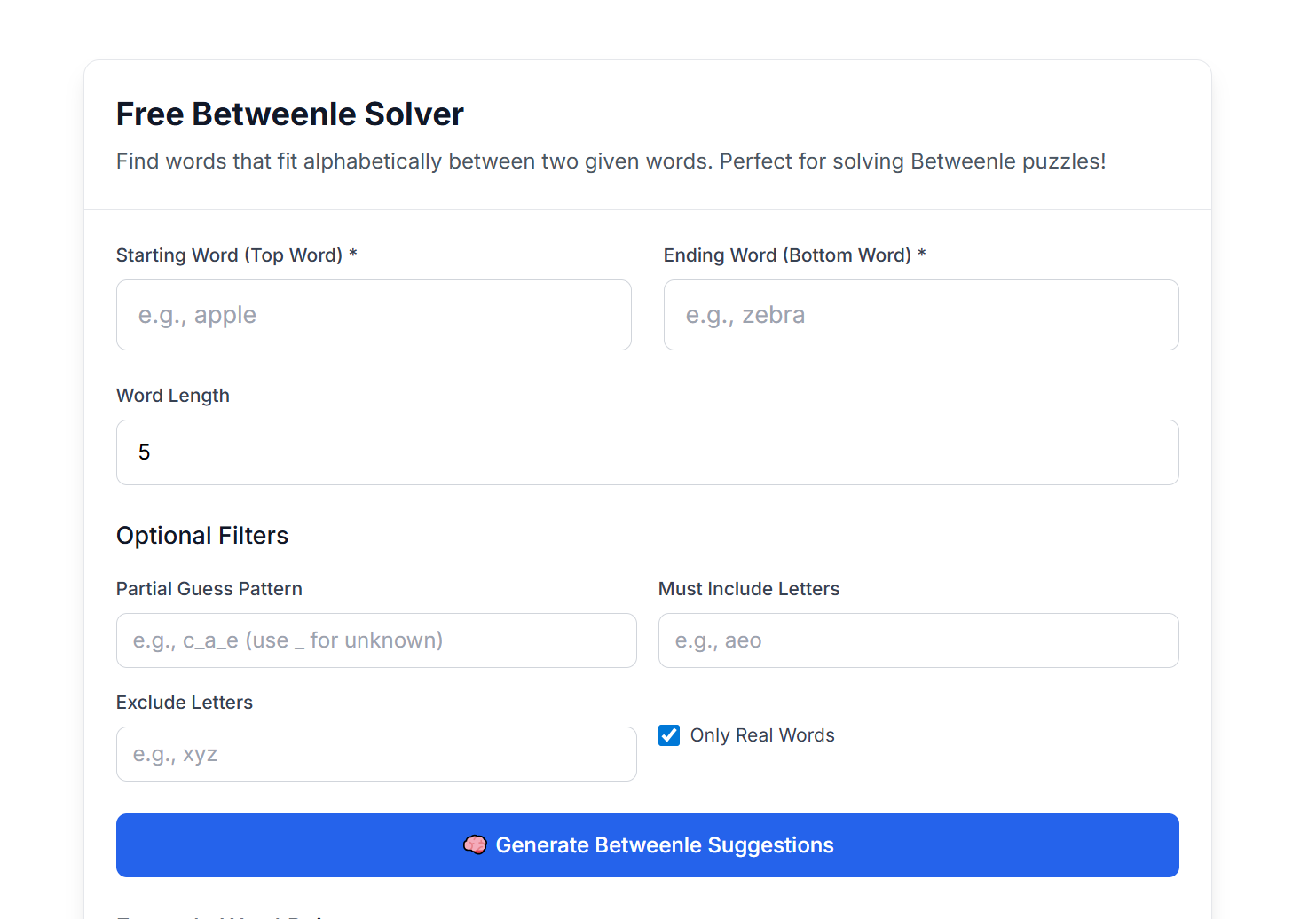Viewport: 1316px width, 919px height.
Task: Click the Starting Word (Top Word) label
Action: [x=236, y=255]
